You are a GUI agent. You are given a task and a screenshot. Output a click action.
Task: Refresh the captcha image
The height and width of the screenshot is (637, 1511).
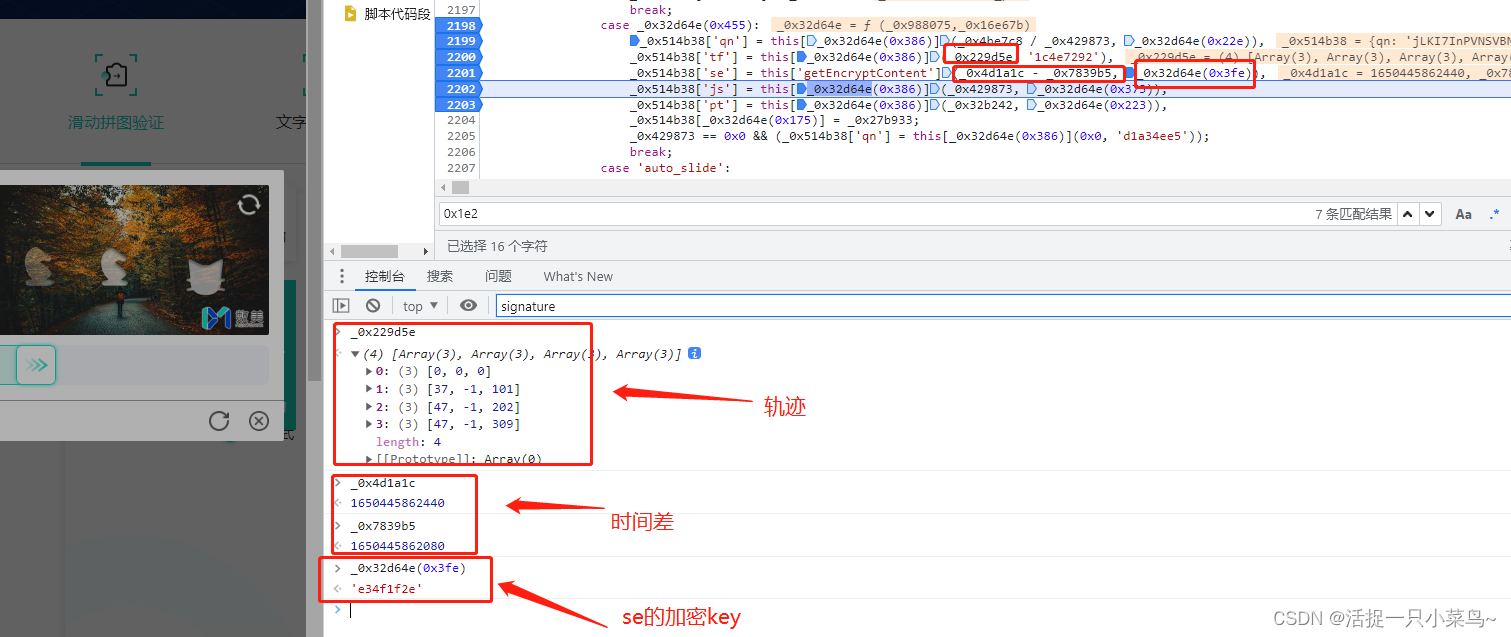(248, 205)
